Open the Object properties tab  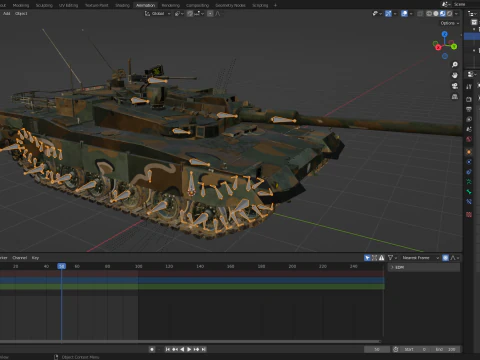click(x=469, y=152)
